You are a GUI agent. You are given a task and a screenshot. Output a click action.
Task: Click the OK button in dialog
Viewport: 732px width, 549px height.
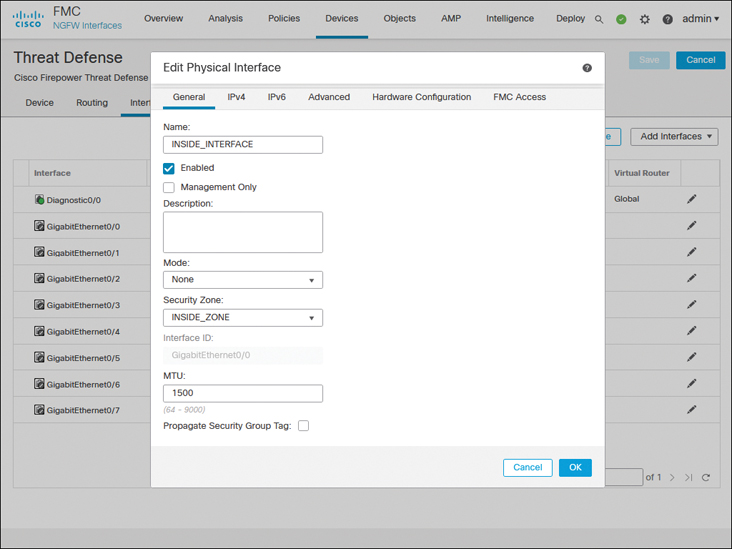tap(575, 467)
